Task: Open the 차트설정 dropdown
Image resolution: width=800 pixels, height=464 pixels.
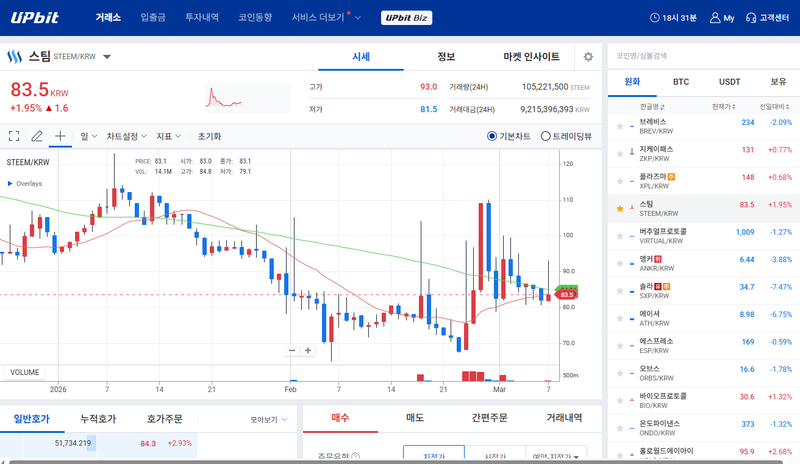Action: [126, 136]
